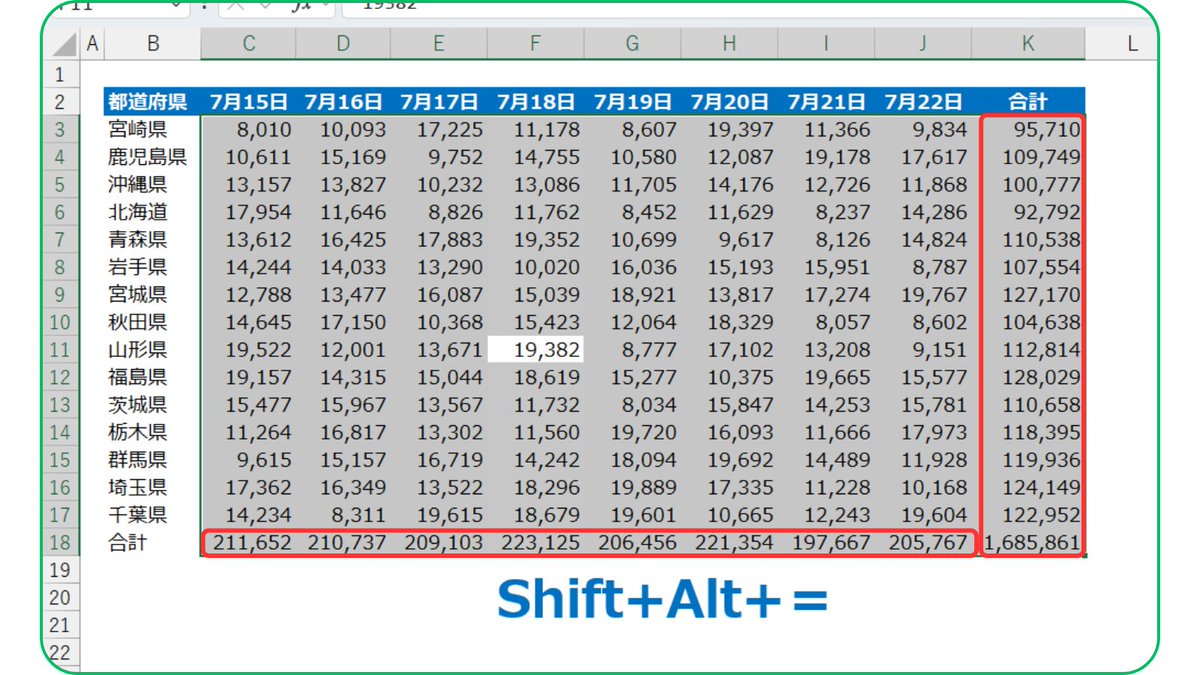
Task: Click the 都道府県 header cell
Action: pyautogui.click(x=153, y=102)
